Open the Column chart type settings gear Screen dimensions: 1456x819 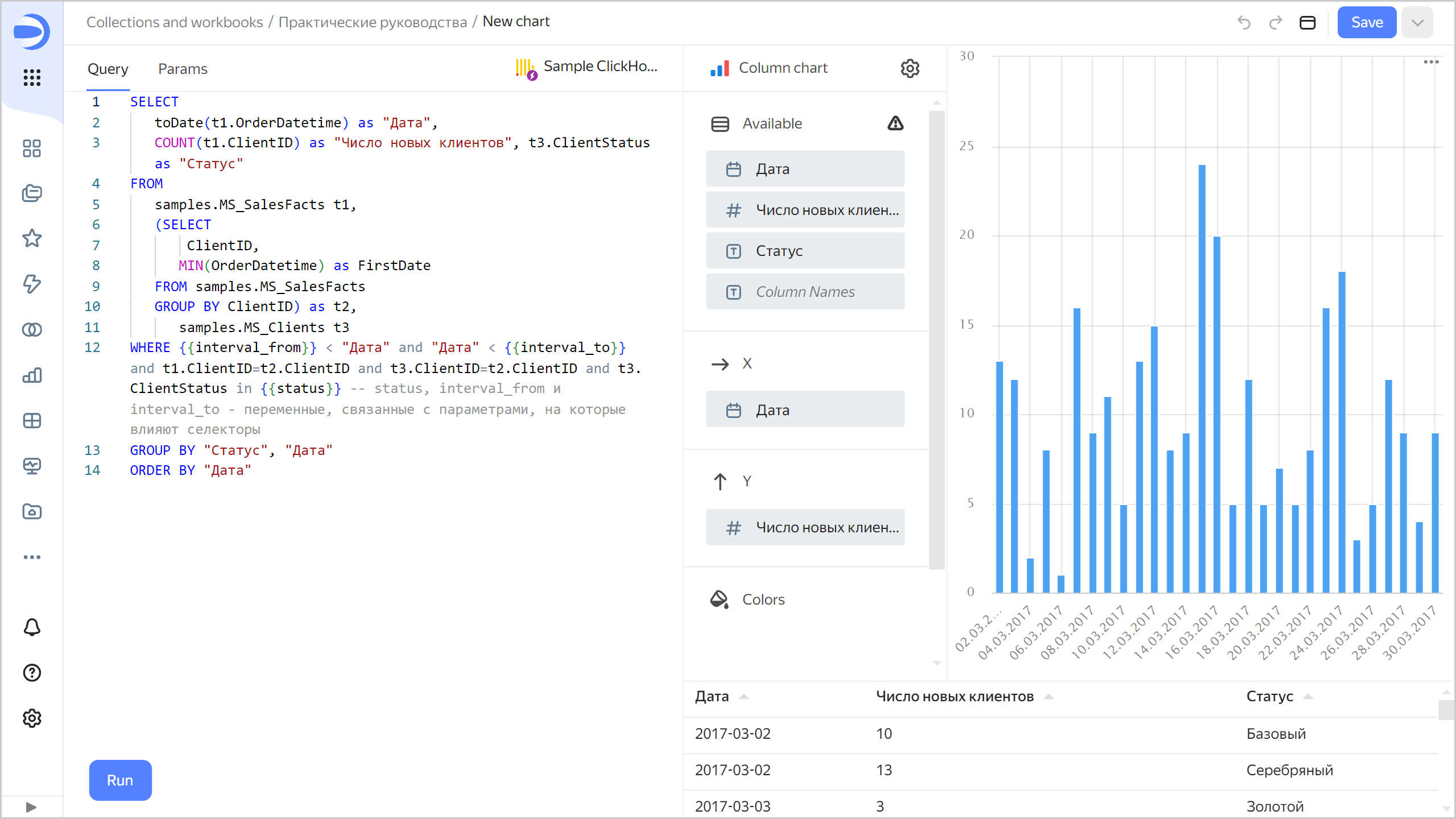pos(910,68)
